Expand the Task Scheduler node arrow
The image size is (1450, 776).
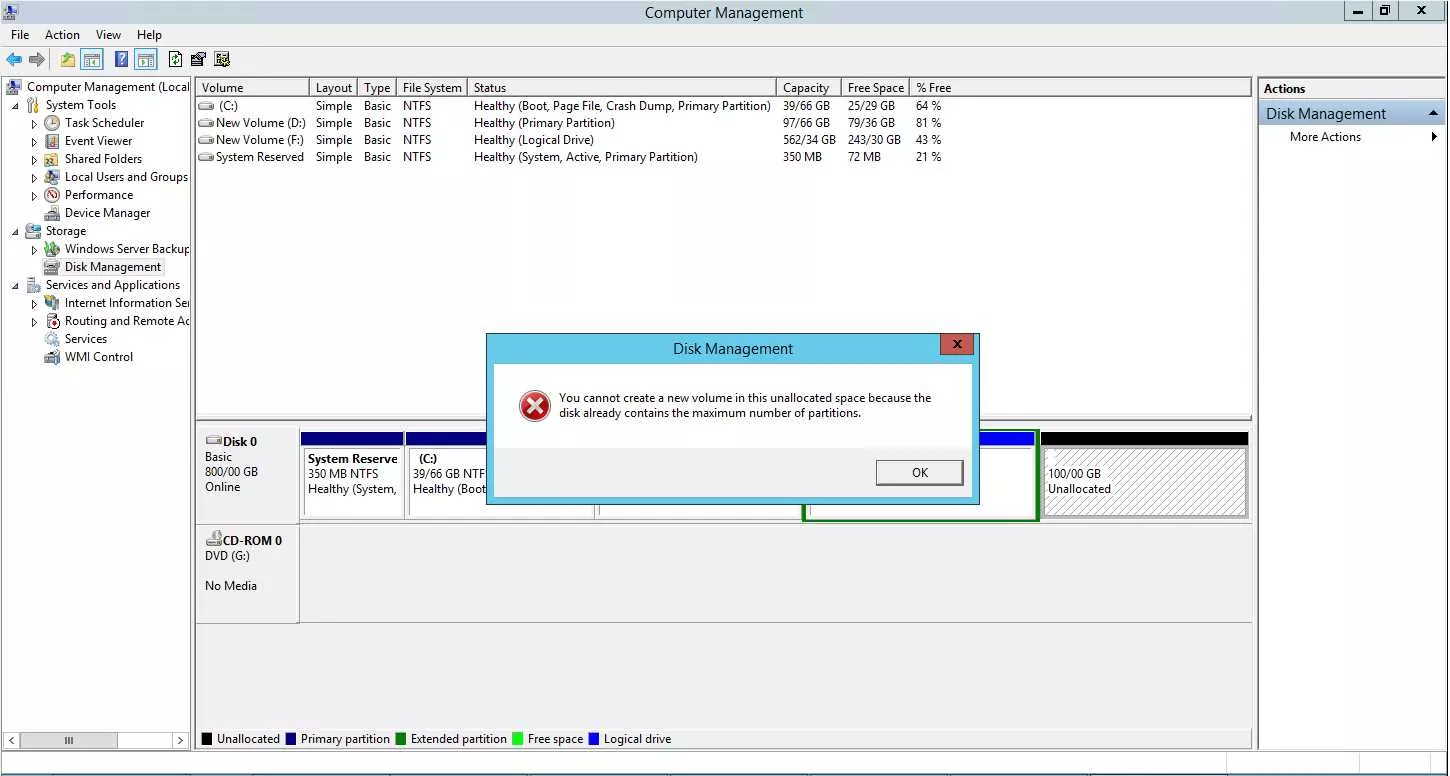click(34, 123)
